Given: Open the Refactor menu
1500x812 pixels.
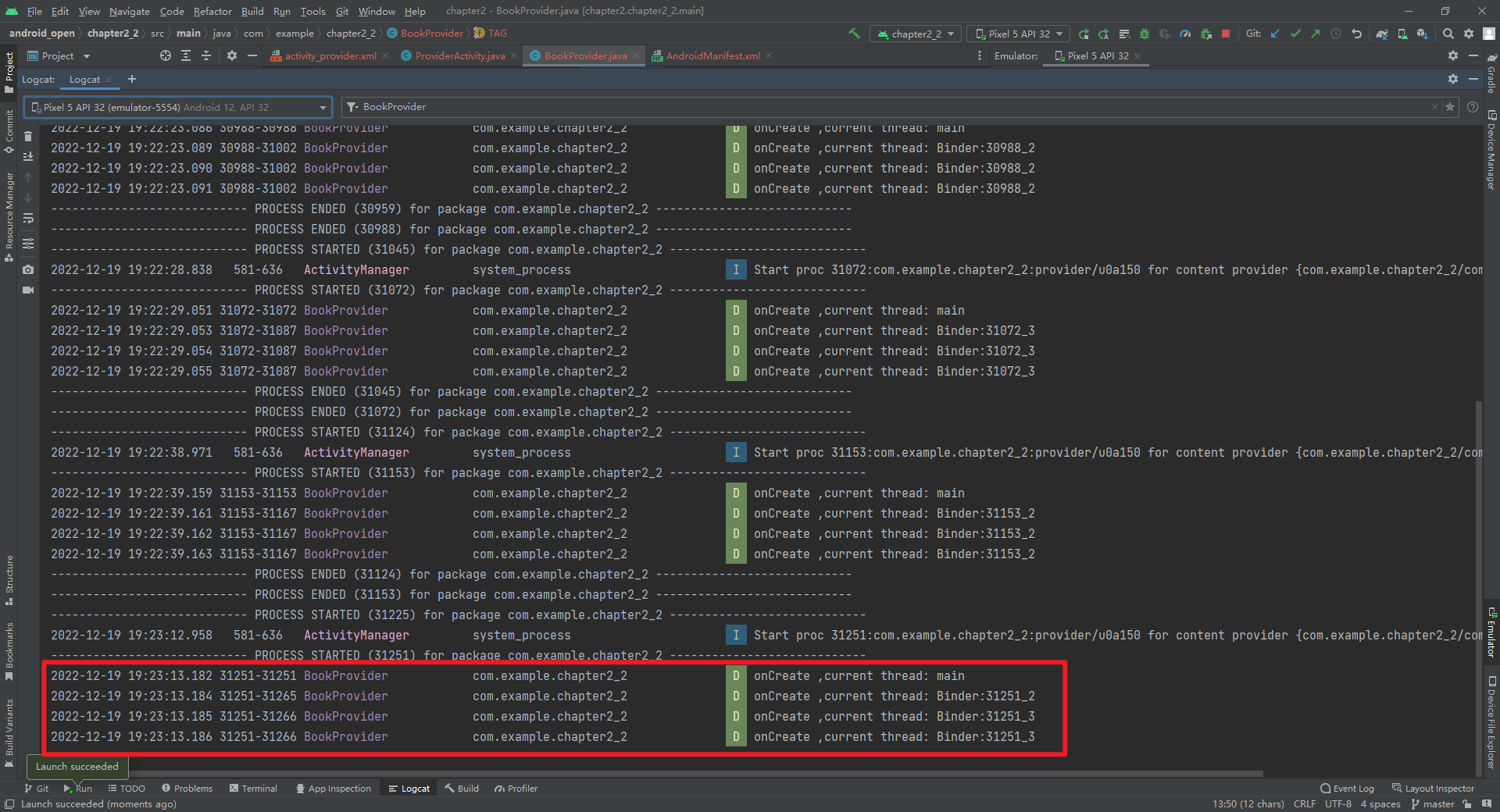Looking at the screenshot, I should pos(212,11).
